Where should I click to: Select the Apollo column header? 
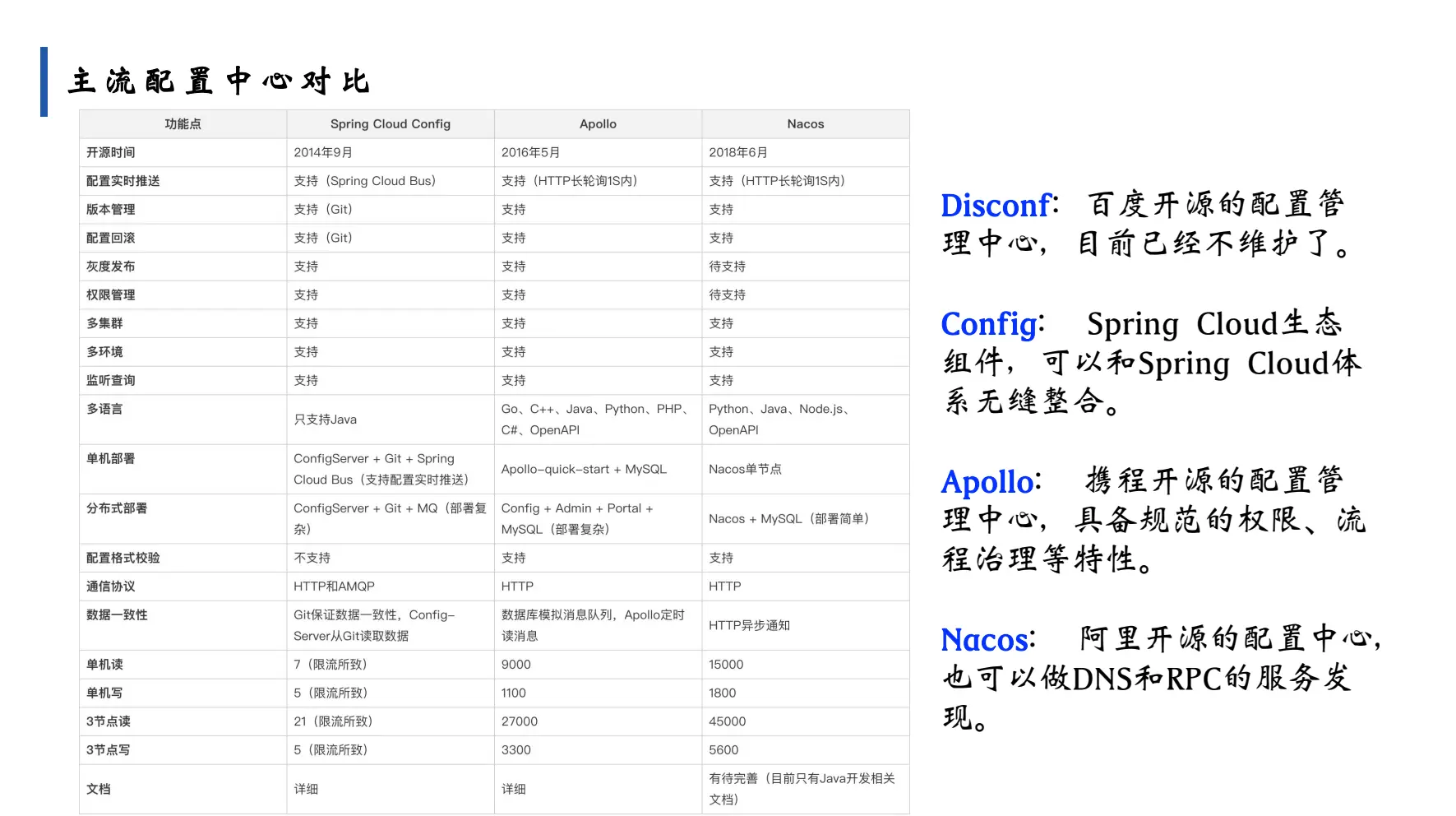point(598,124)
